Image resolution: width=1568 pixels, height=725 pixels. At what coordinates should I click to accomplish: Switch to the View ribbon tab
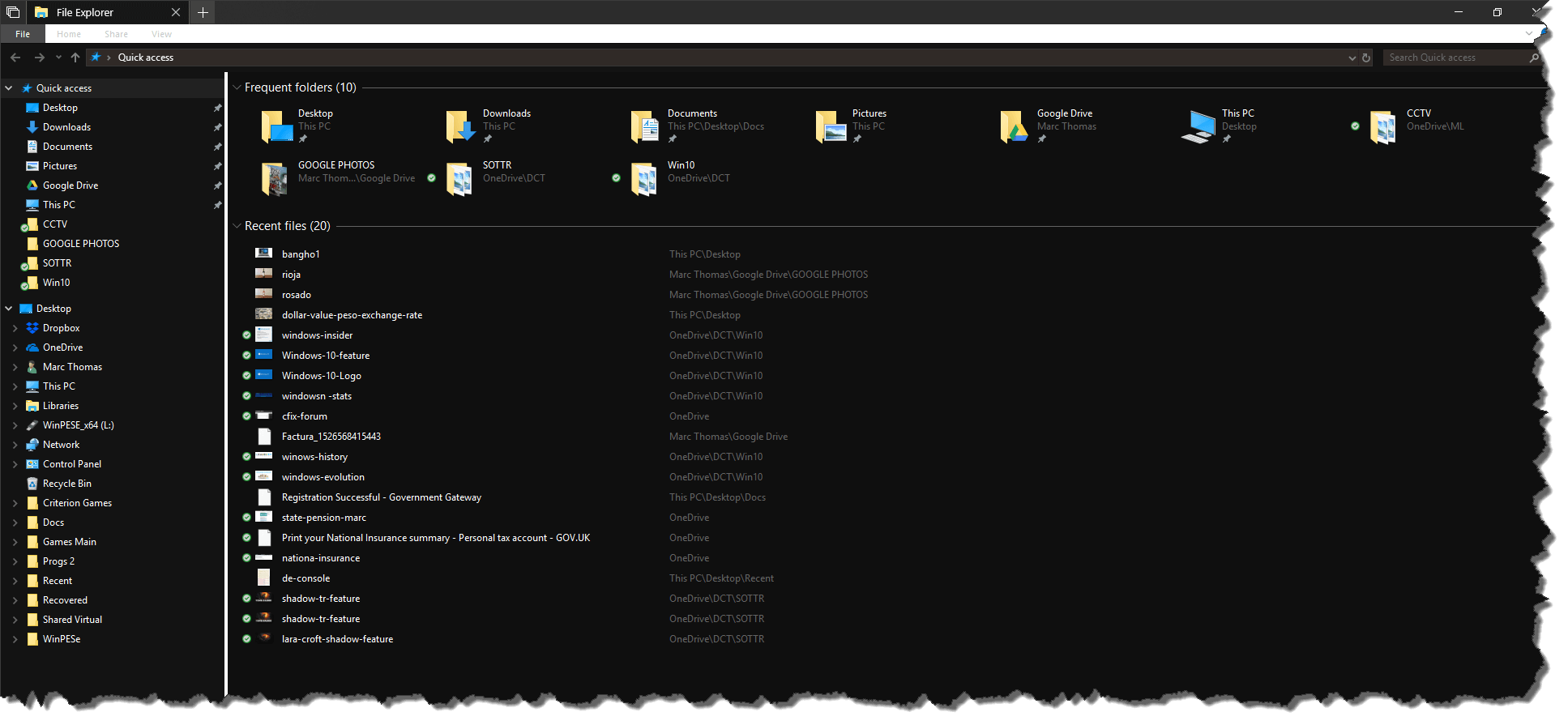pos(161,34)
